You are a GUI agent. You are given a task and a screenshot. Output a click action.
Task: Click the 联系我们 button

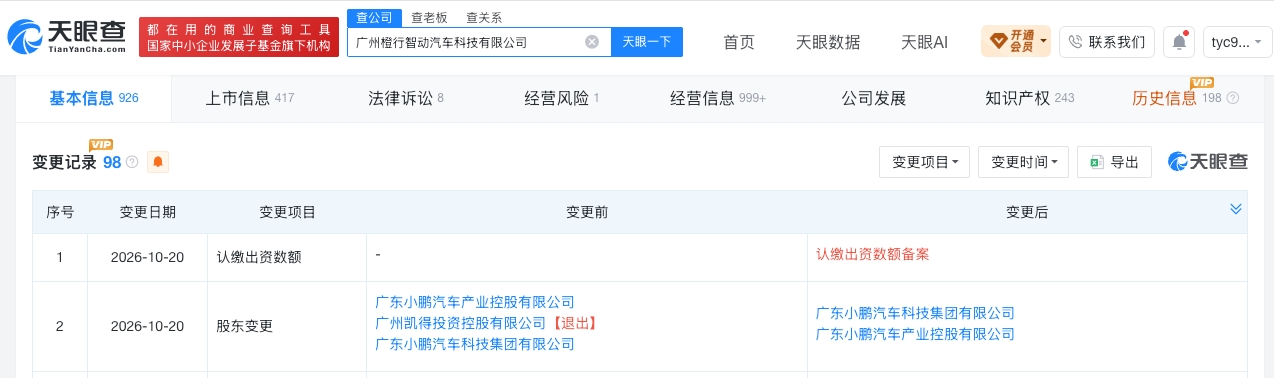[1107, 42]
